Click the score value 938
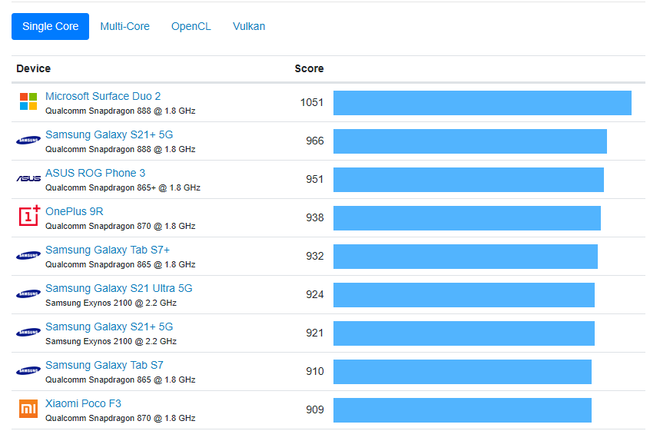660x431 pixels. click(314, 218)
